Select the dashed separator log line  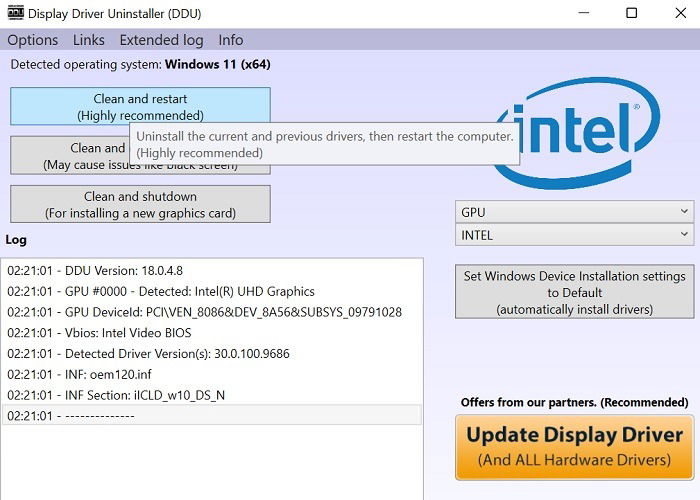click(212, 416)
